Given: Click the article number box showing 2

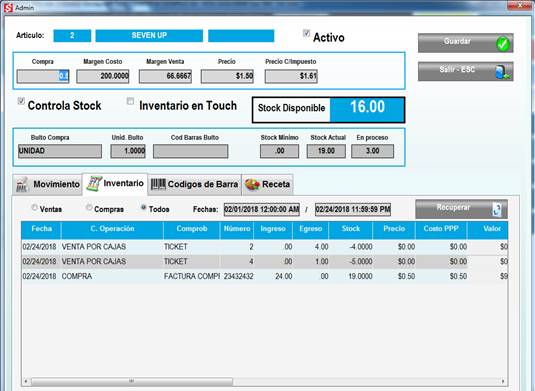Looking at the screenshot, I should pyautogui.click(x=72, y=36).
